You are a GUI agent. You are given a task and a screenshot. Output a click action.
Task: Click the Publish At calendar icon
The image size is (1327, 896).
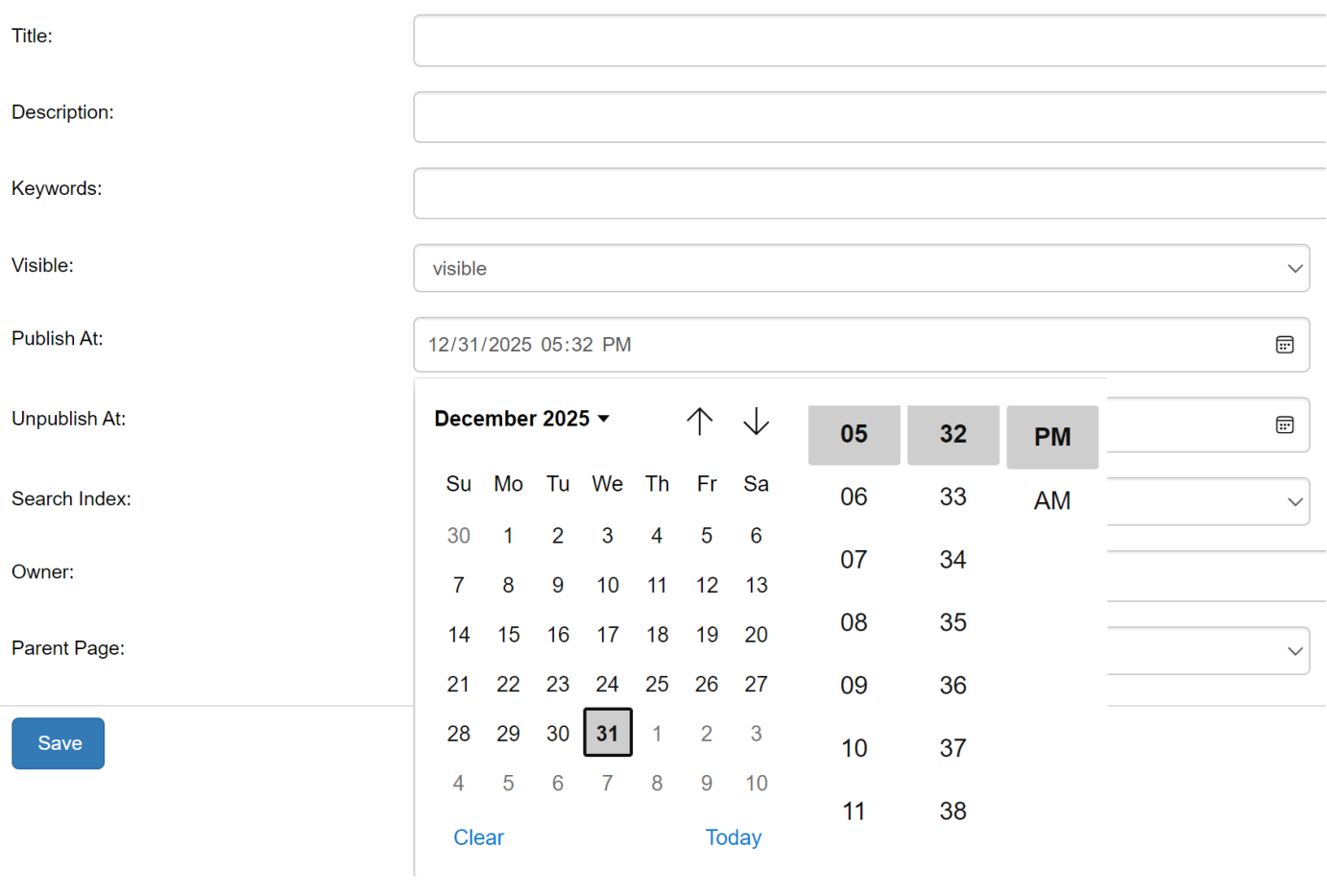point(1284,345)
